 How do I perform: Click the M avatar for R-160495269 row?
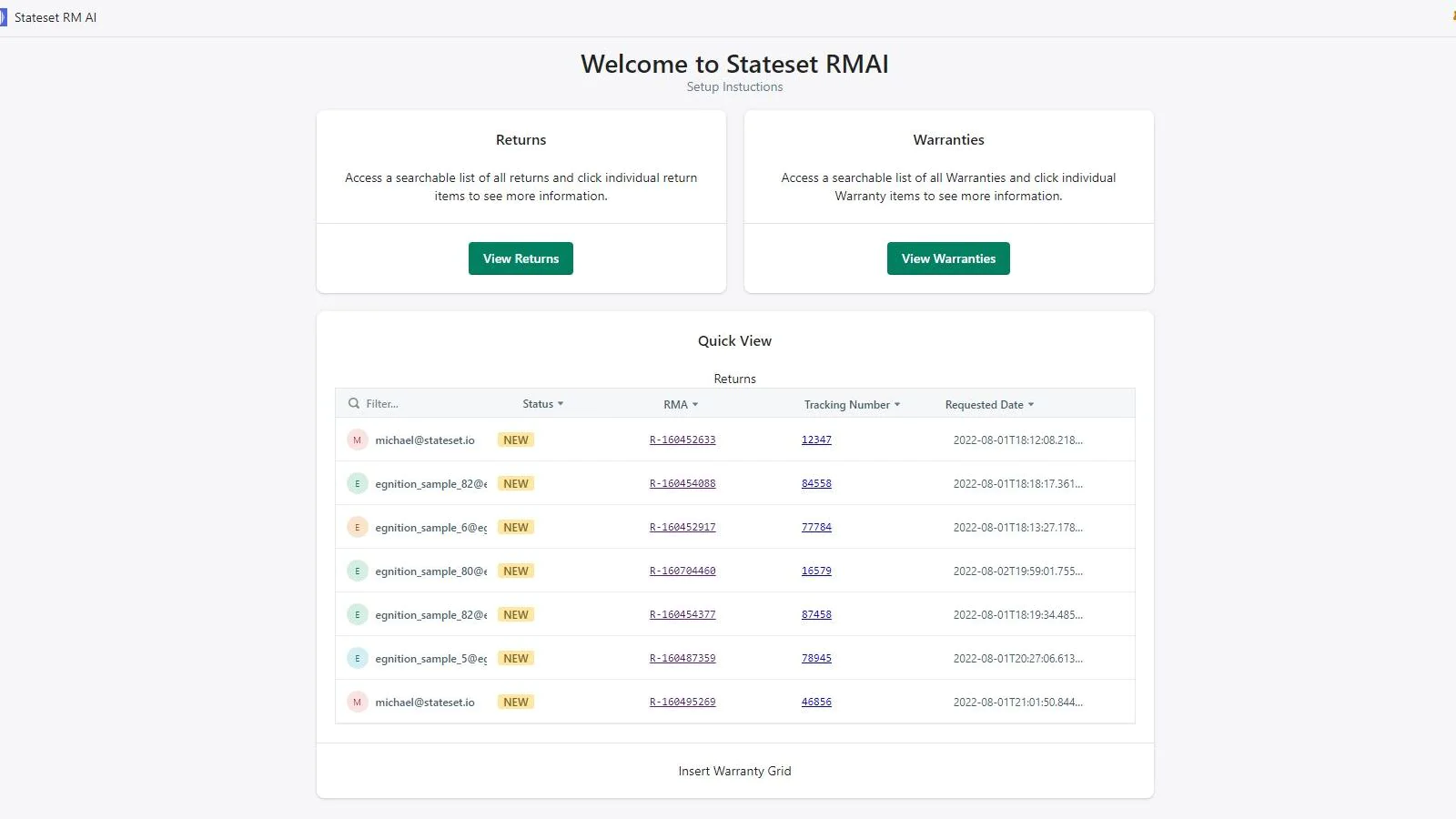(357, 702)
